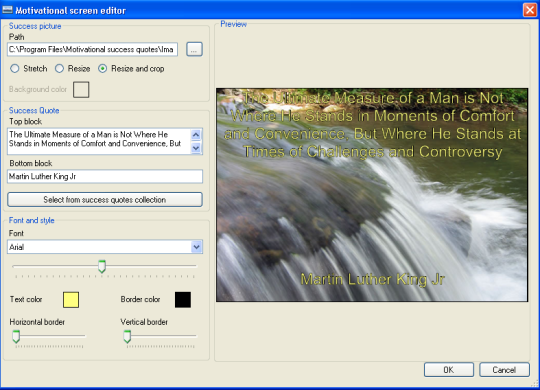This screenshot has width=540, height=390.
Task: Click the Path input field
Action: (x=92, y=49)
